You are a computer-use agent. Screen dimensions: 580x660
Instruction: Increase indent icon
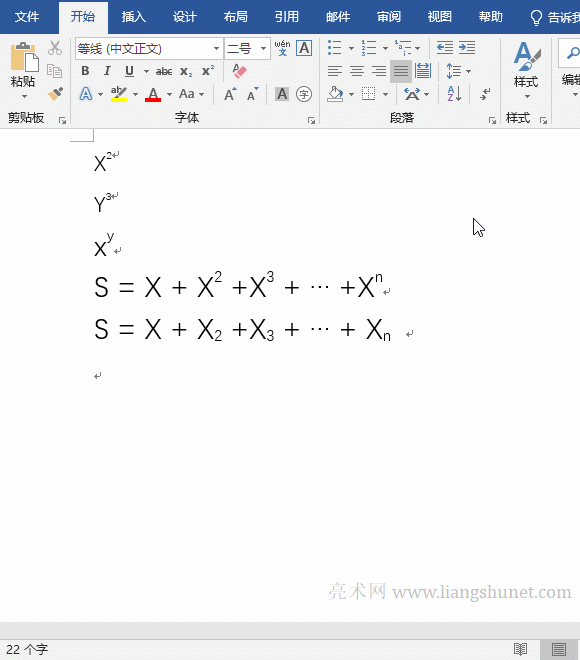pos(467,48)
